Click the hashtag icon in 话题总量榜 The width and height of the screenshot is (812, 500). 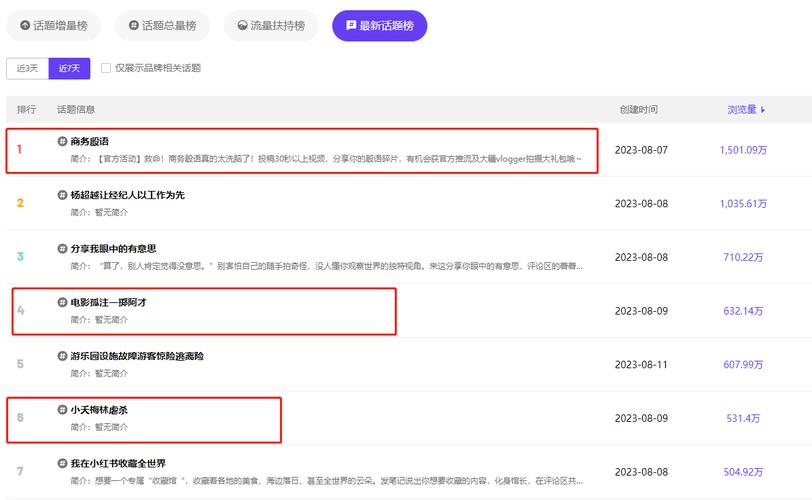click(x=134, y=25)
